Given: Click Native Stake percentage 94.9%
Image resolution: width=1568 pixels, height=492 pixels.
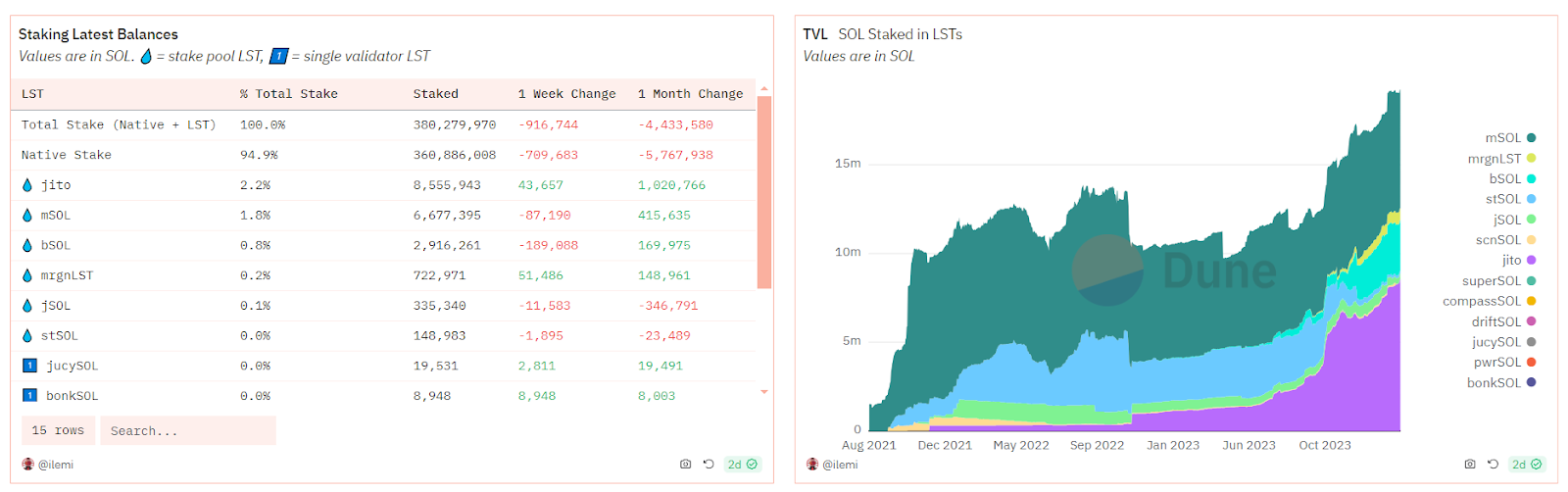Looking at the screenshot, I should tap(259, 155).
